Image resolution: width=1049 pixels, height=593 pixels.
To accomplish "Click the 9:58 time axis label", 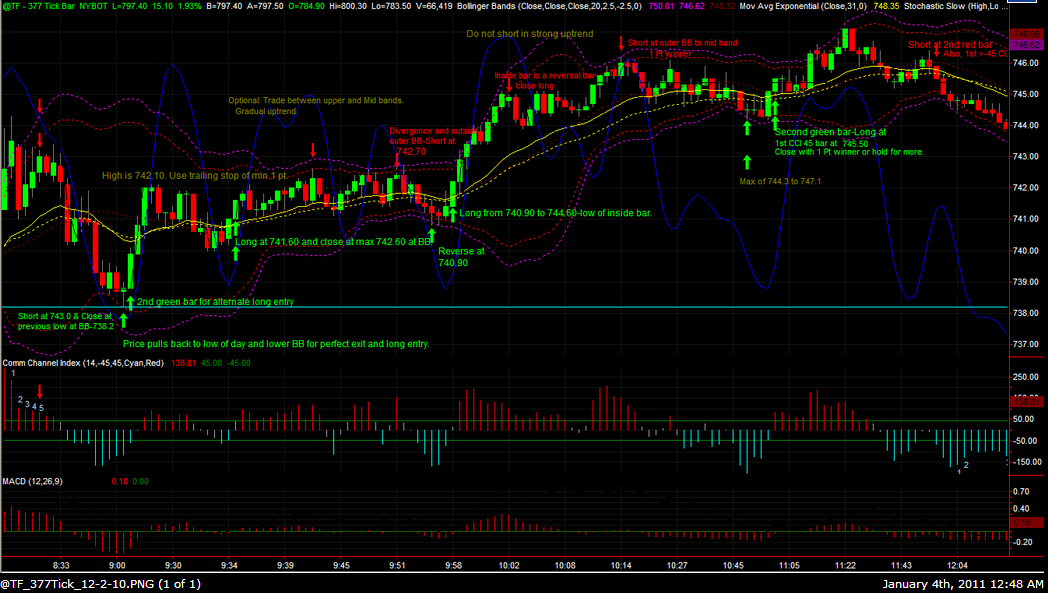I will (453, 566).
